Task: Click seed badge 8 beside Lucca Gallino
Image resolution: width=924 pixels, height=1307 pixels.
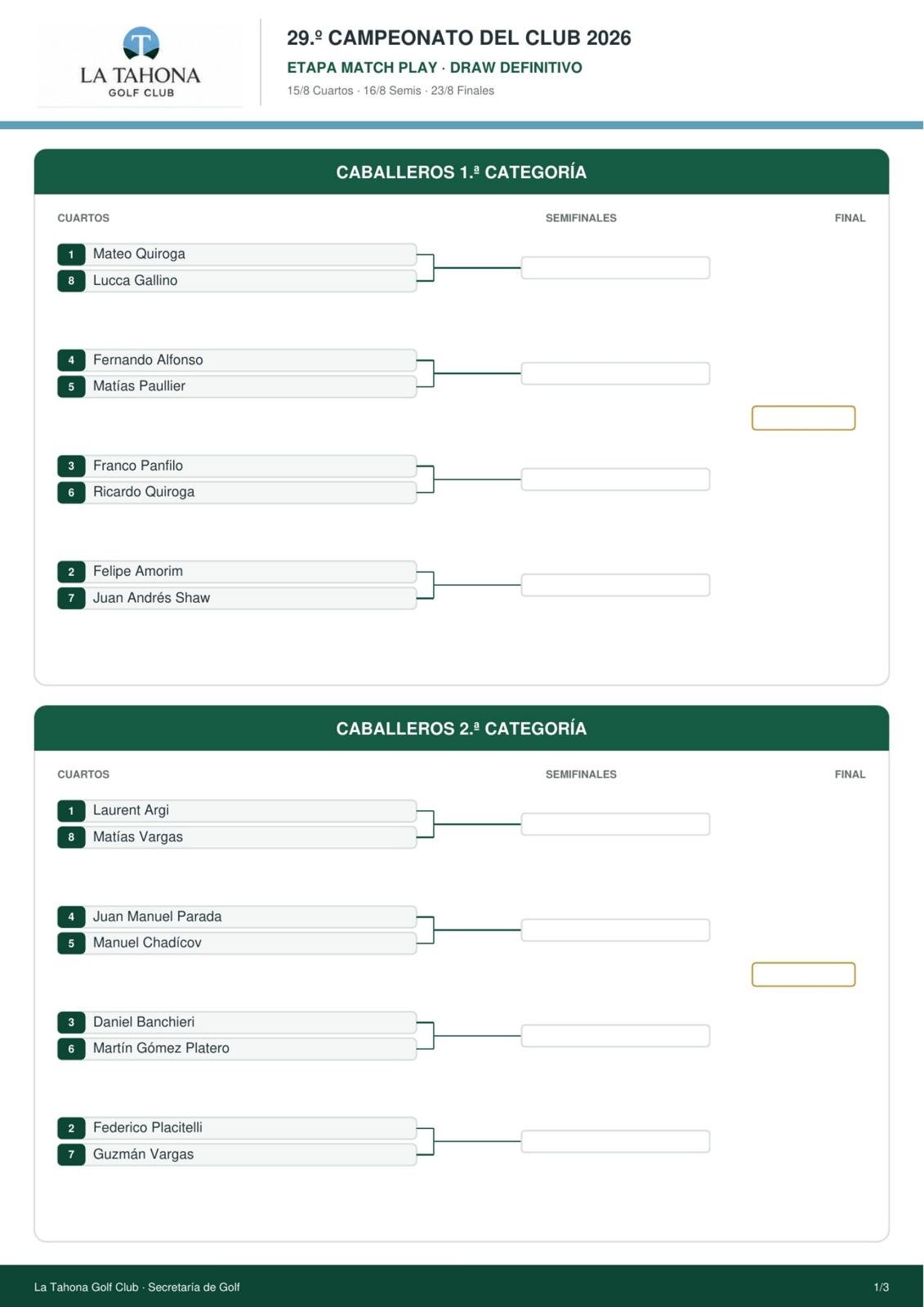Action: pos(71,281)
